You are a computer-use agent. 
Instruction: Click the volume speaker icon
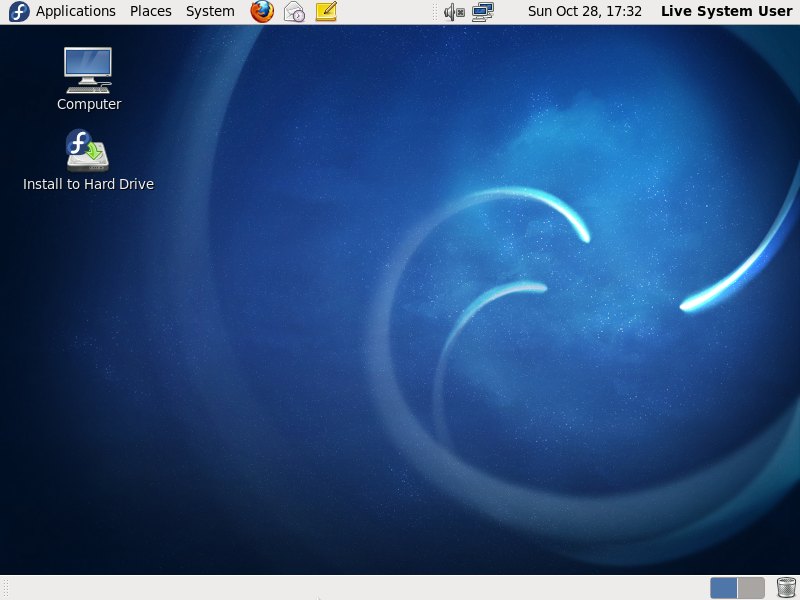(x=454, y=12)
